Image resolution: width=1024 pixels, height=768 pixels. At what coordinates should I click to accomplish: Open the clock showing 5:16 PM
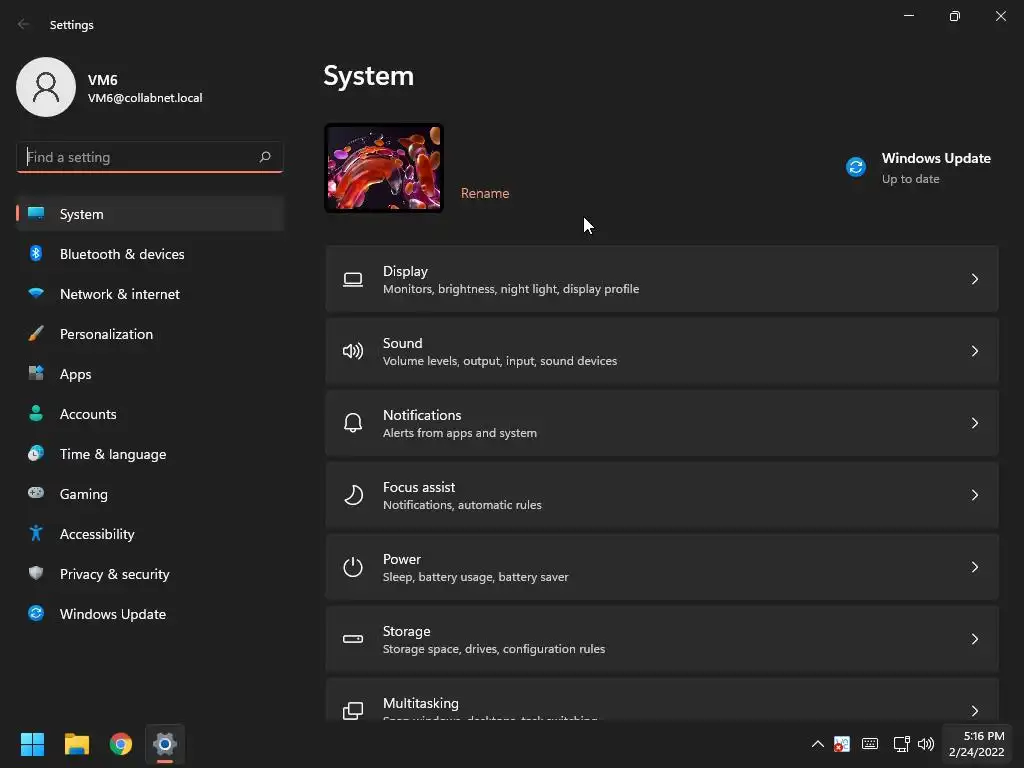click(976, 744)
